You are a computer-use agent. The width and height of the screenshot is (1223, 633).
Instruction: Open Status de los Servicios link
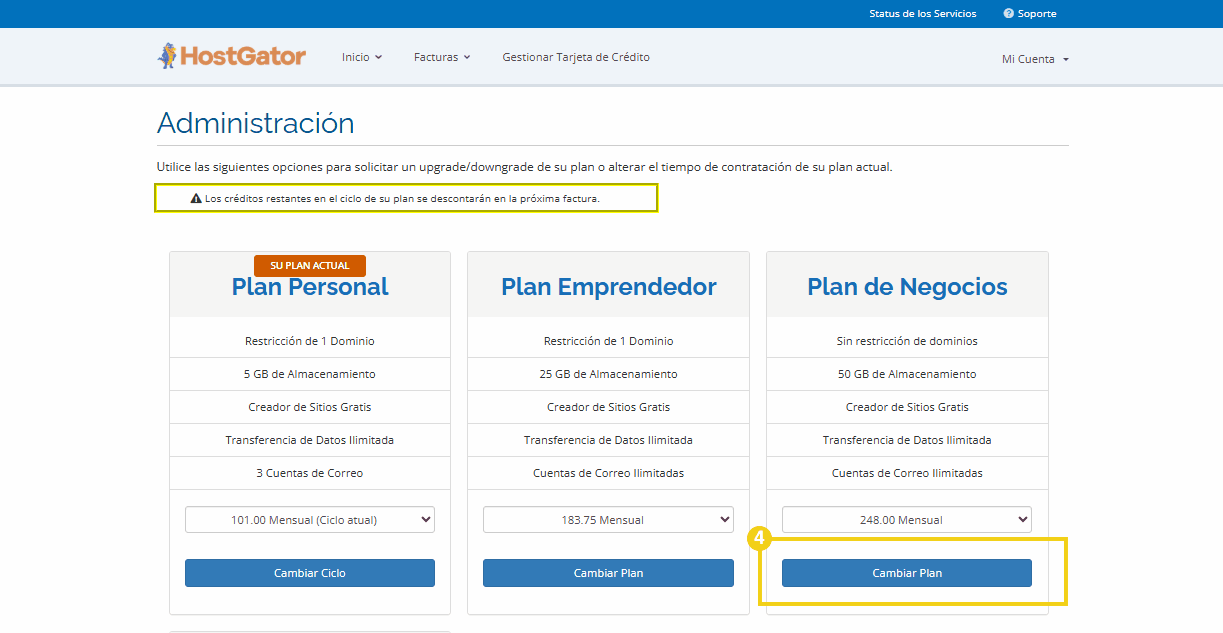point(922,14)
